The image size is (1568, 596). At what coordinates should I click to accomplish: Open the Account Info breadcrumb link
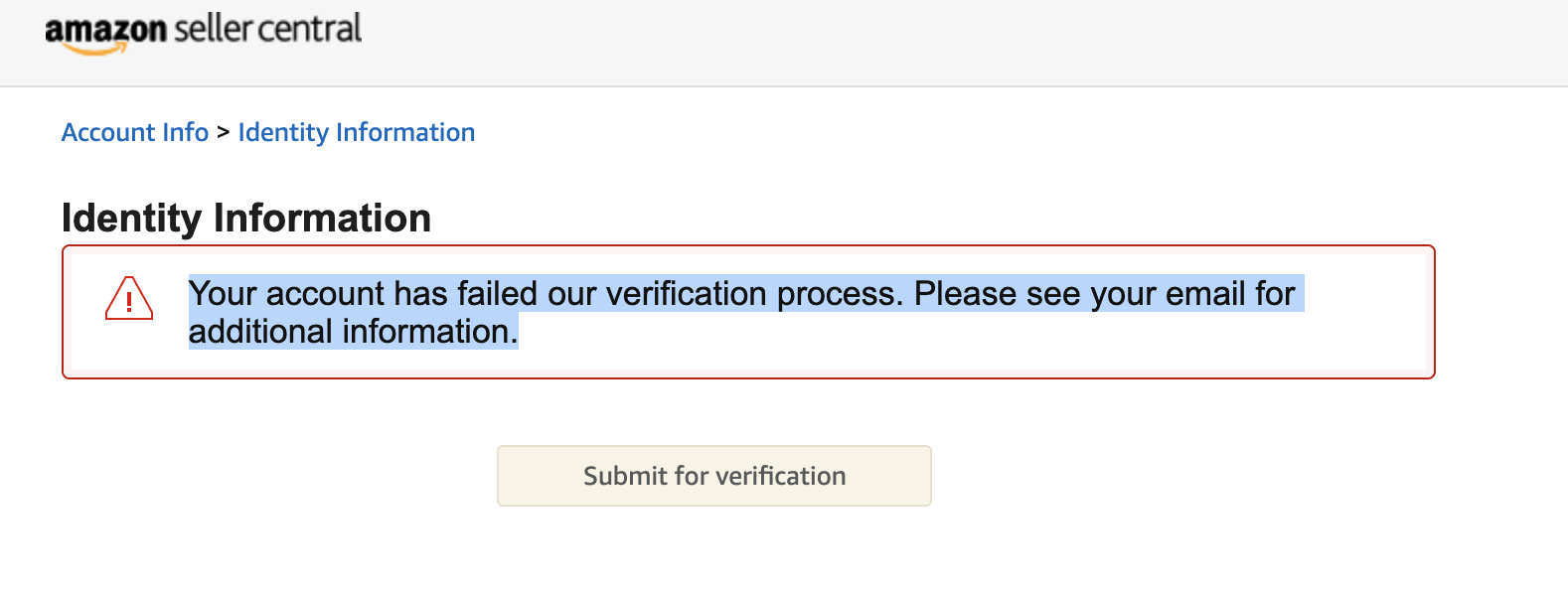pos(135,132)
